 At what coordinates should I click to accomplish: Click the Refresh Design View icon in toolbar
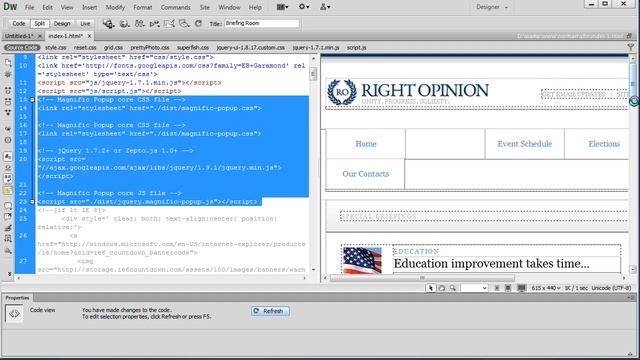click(198, 24)
